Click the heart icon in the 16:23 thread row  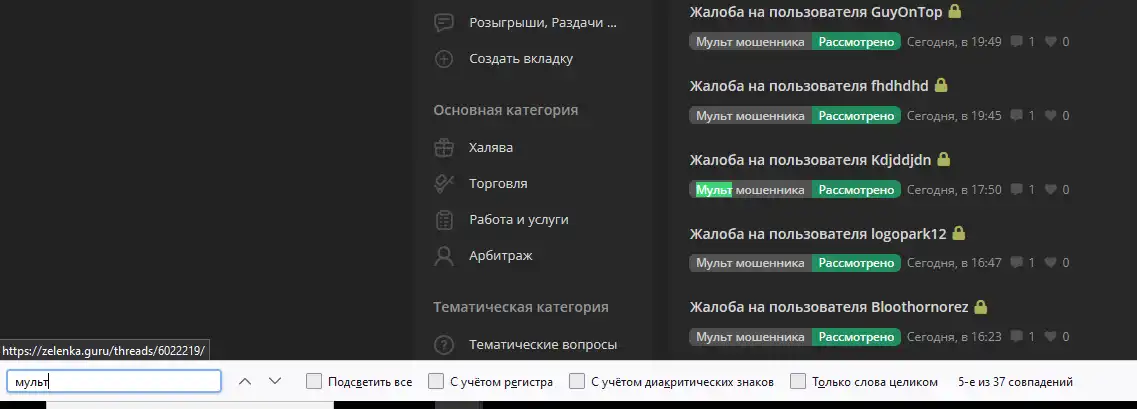click(1051, 337)
